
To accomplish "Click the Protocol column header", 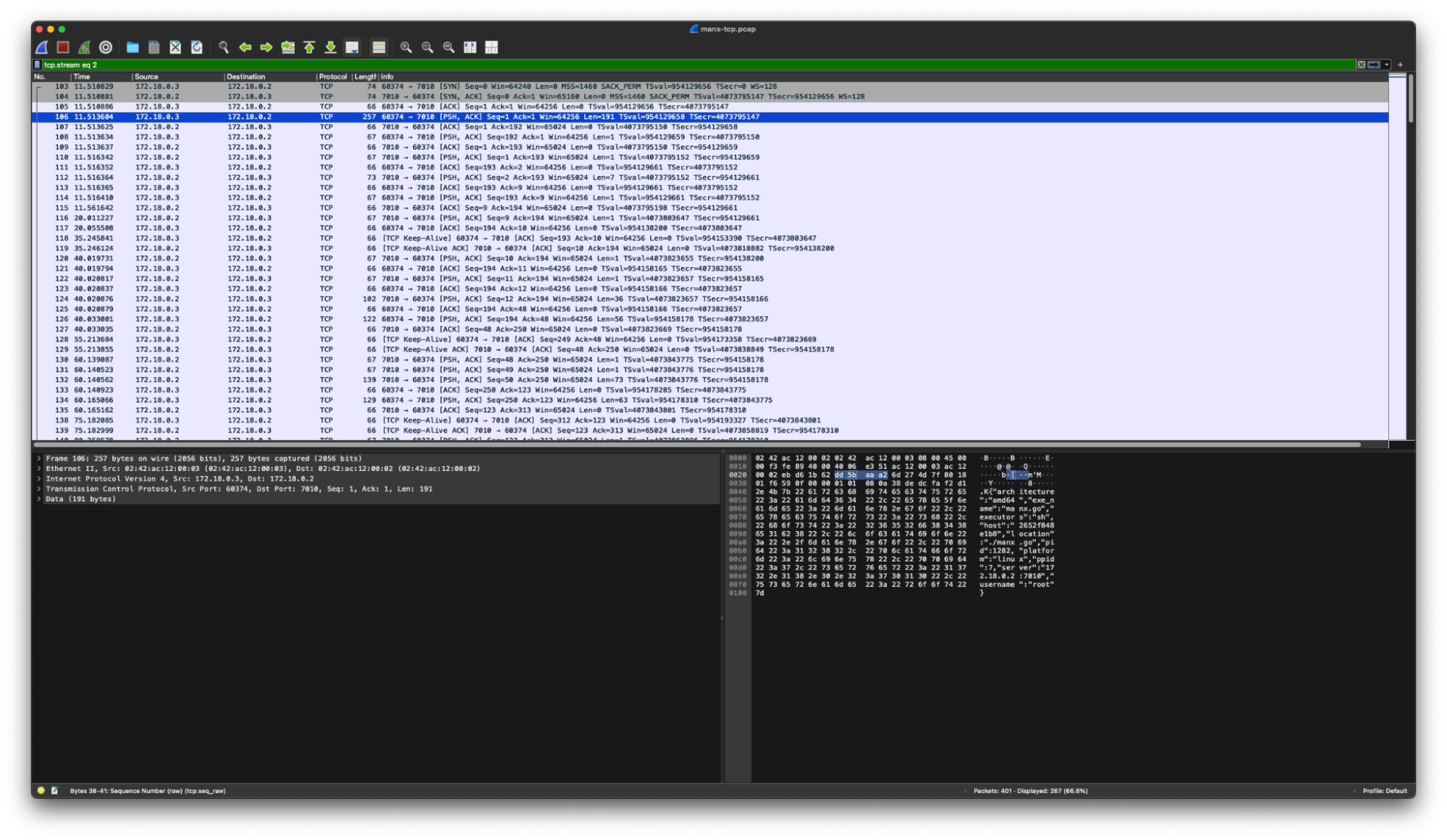I will 332,76.
